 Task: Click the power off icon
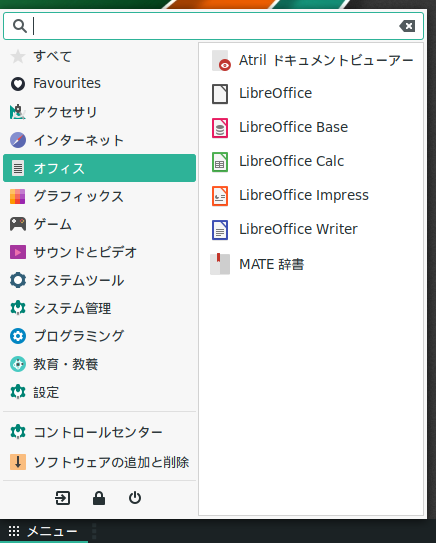(x=135, y=498)
